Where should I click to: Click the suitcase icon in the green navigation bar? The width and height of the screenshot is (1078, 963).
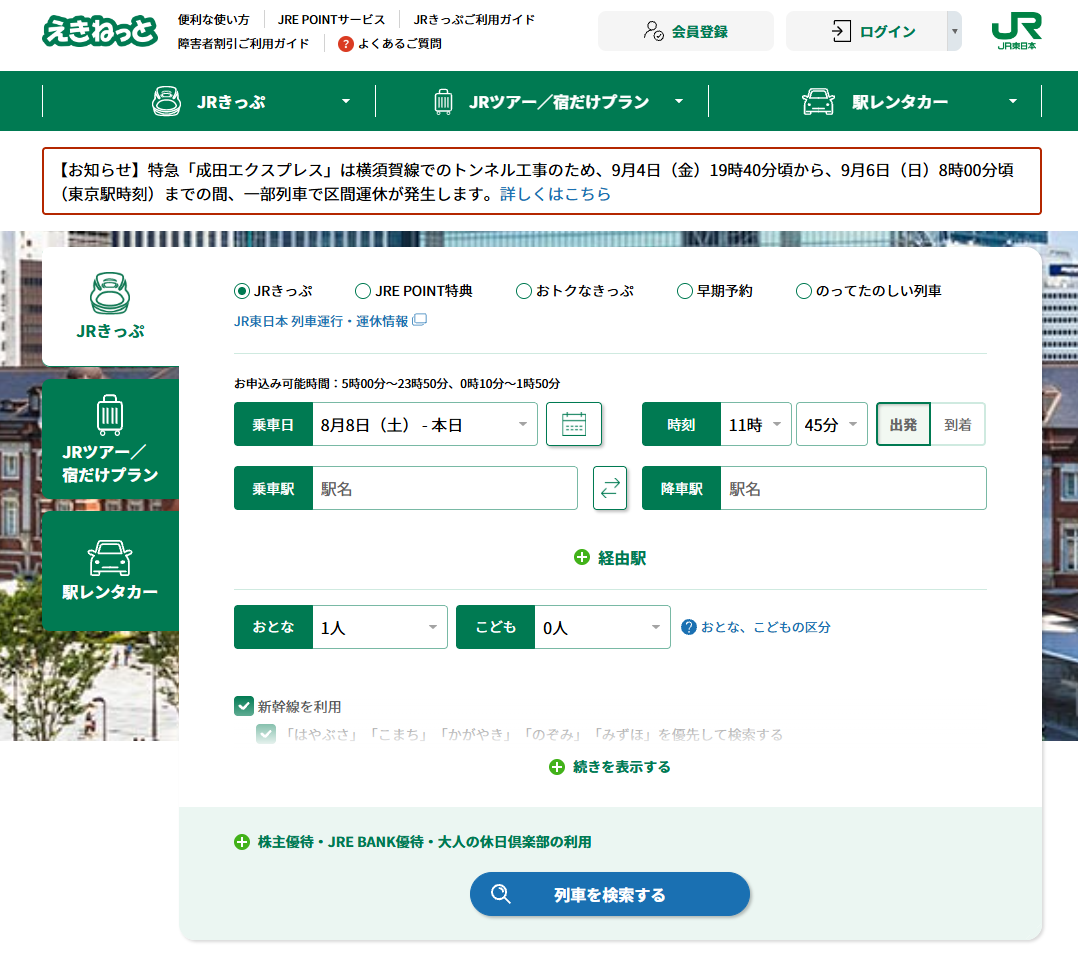coord(443,102)
